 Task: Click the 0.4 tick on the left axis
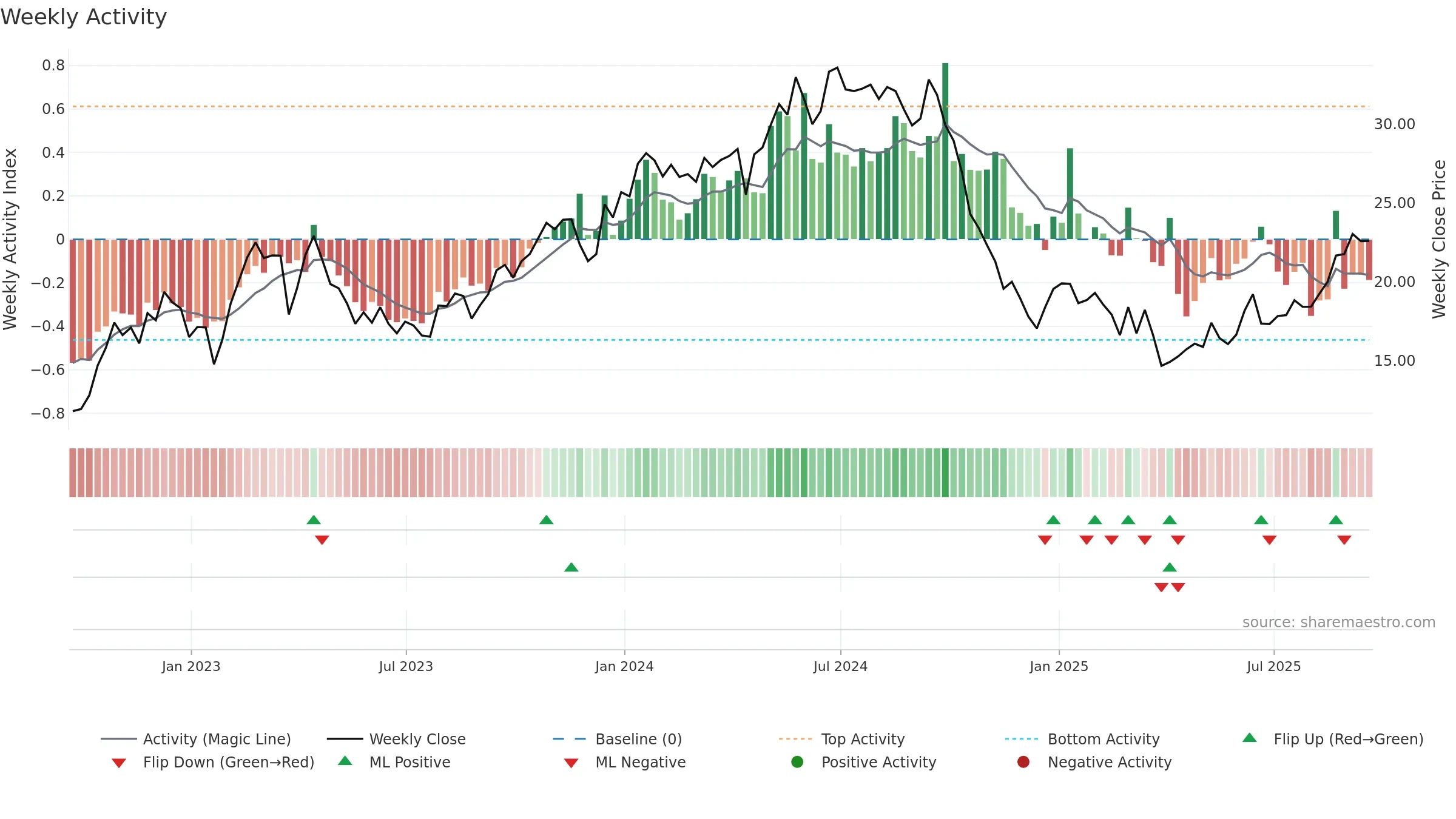point(53,152)
